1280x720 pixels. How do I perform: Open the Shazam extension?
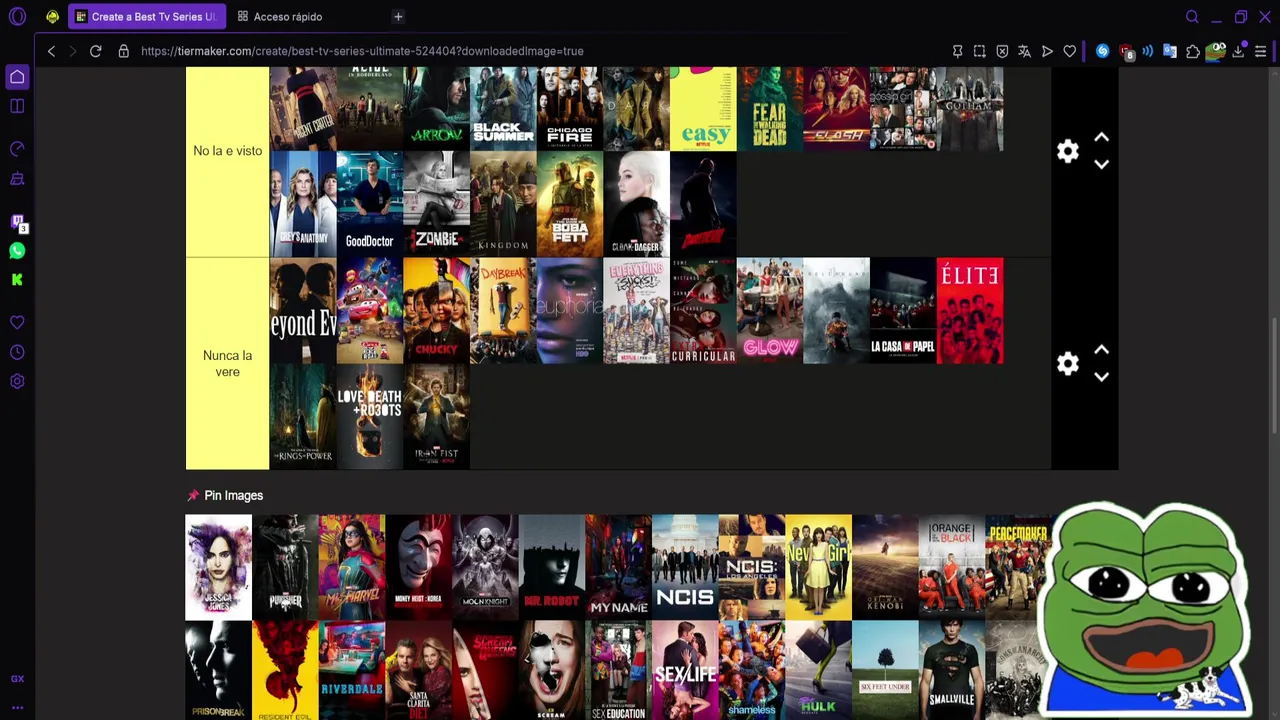coord(1103,51)
